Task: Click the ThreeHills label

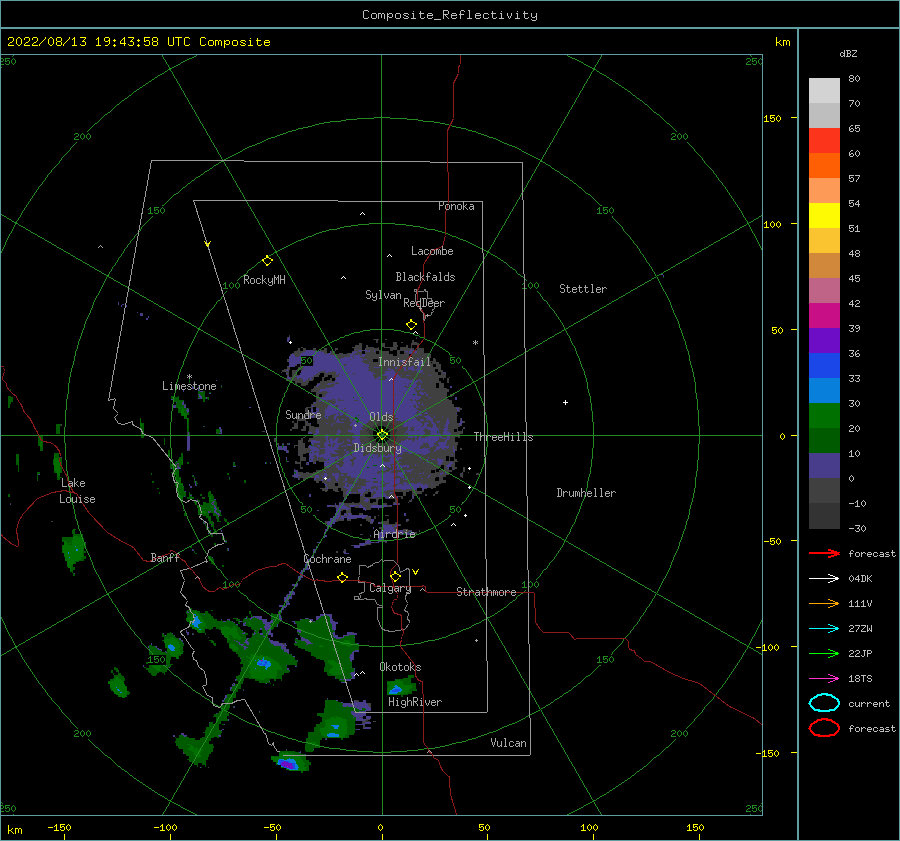Action: [503, 437]
